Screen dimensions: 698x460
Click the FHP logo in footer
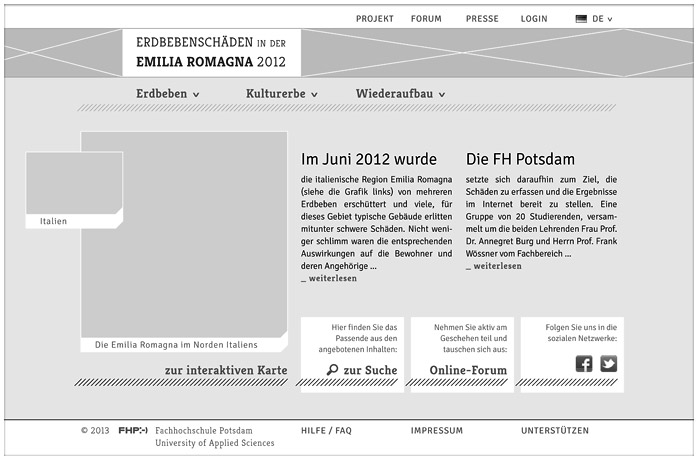click(x=133, y=430)
